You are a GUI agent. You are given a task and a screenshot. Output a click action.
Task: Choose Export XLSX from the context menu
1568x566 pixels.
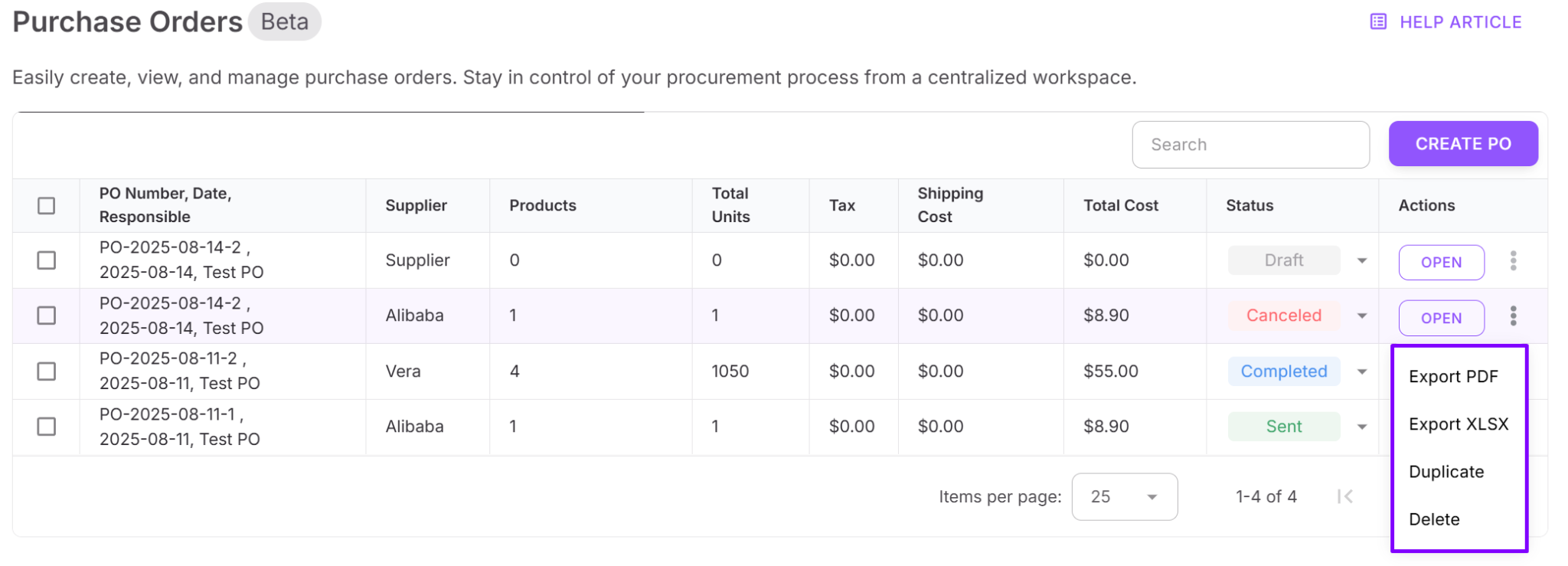coord(1458,424)
